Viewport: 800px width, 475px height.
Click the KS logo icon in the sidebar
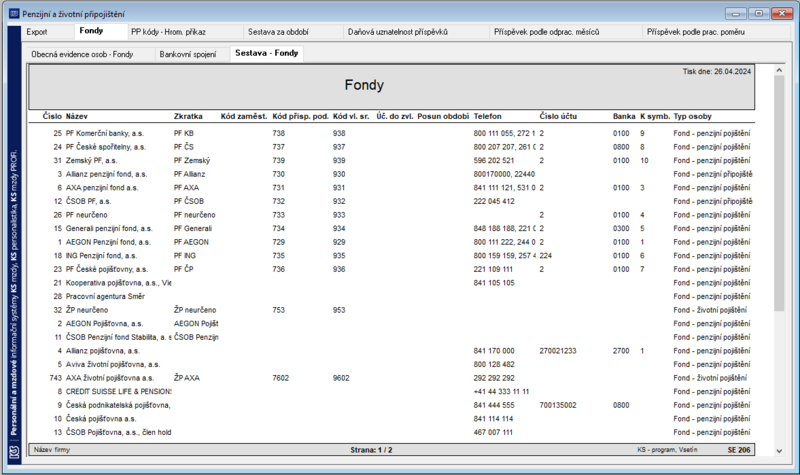(x=14, y=452)
